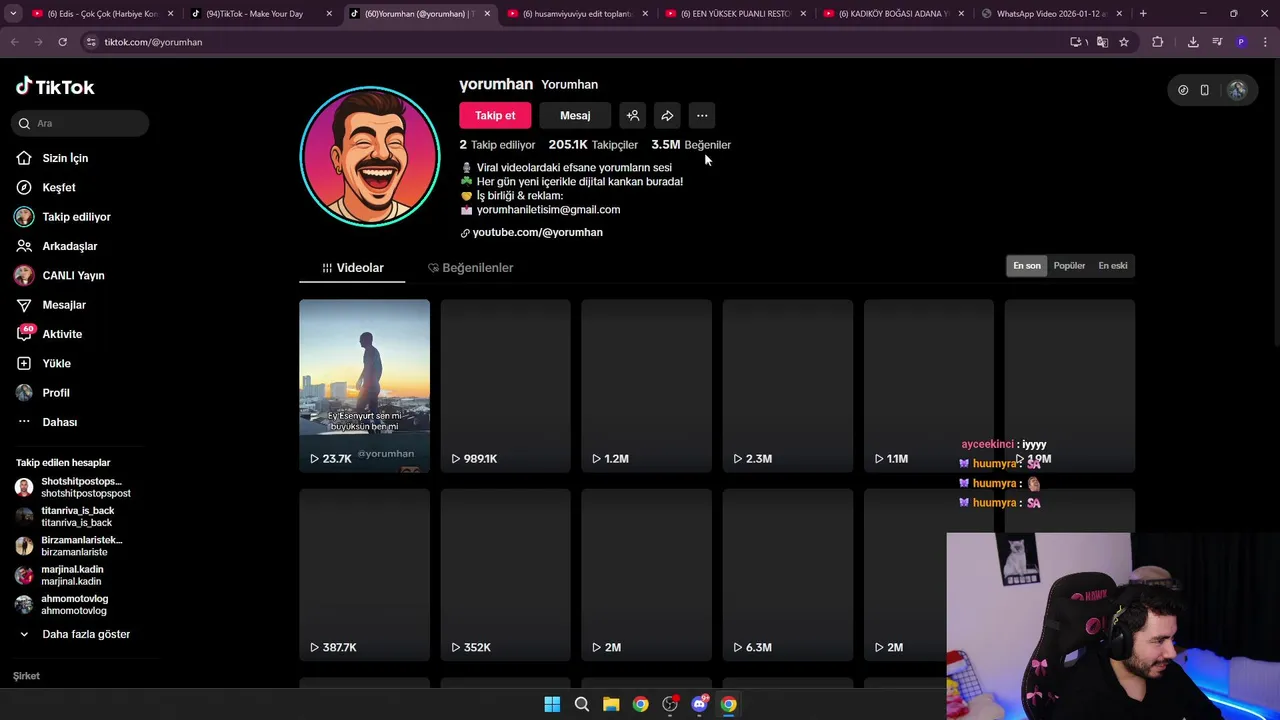
Task: Open the video with 387.7K views
Action: 364,575
